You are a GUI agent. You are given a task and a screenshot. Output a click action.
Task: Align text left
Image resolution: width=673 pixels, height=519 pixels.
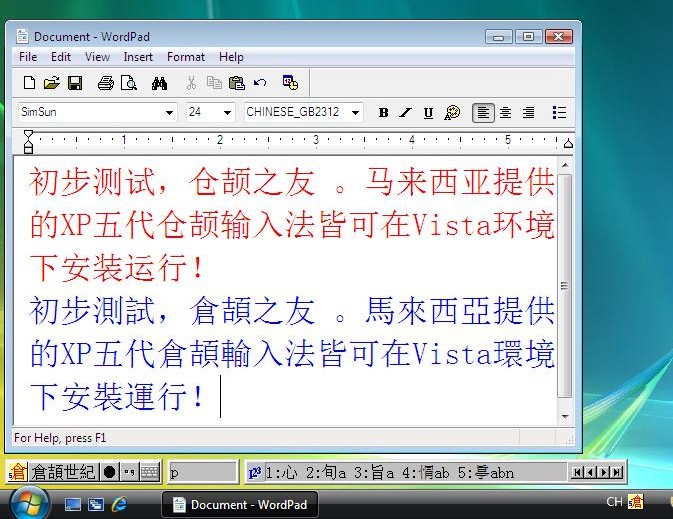coord(483,113)
